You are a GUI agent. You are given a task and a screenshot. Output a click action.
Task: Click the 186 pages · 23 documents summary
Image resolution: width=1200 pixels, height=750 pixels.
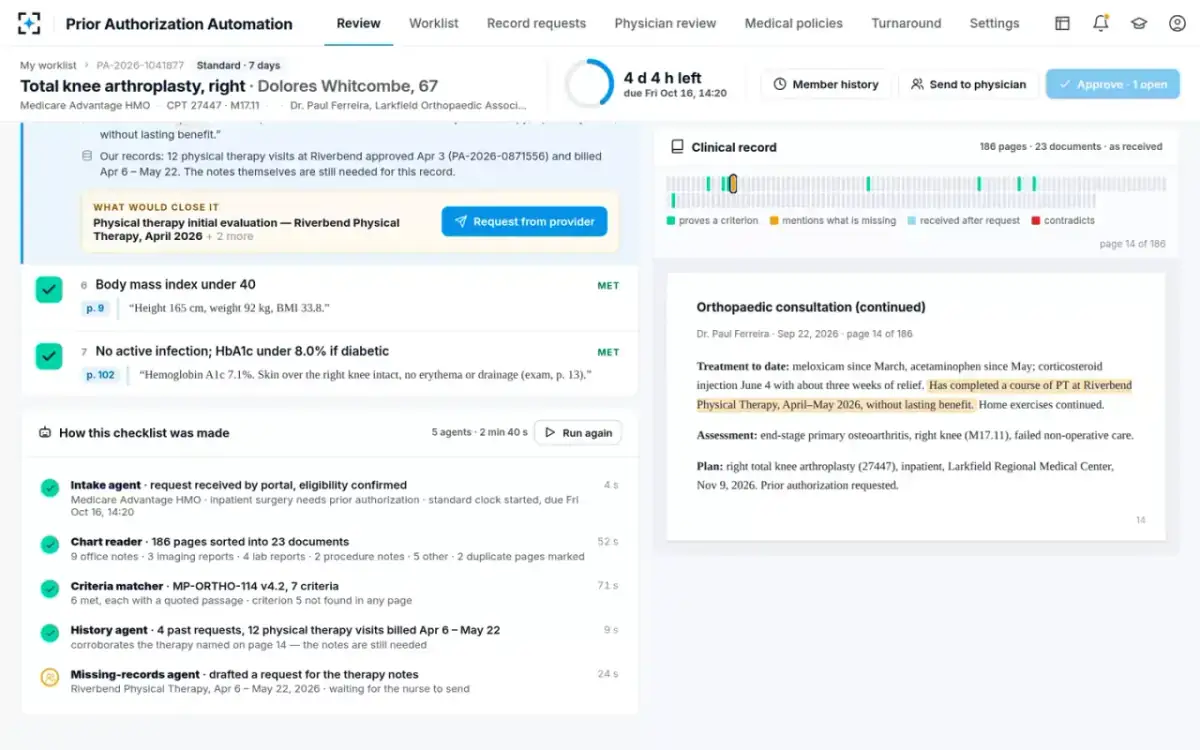coord(1070,147)
